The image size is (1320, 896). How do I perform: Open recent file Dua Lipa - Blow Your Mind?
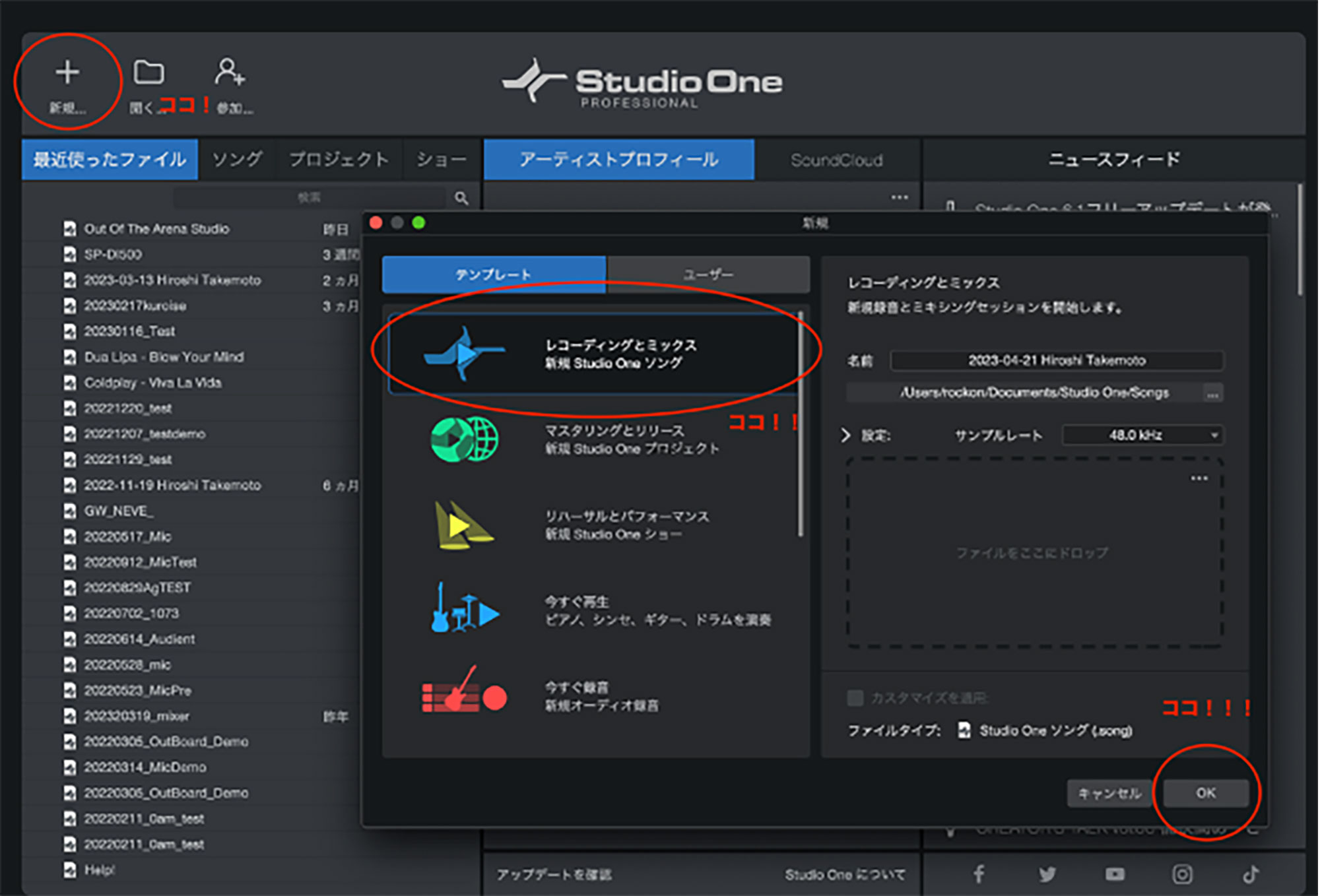[x=164, y=357]
